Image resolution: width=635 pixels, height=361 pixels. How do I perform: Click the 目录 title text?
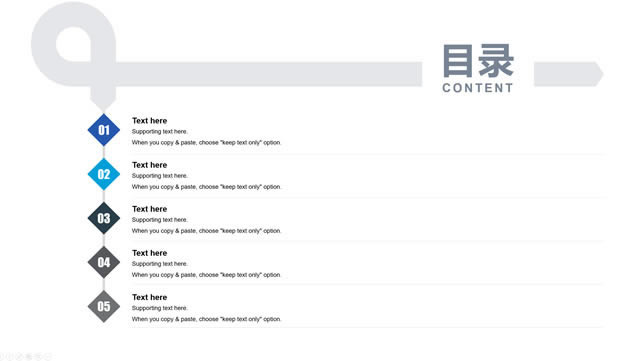coord(478,61)
